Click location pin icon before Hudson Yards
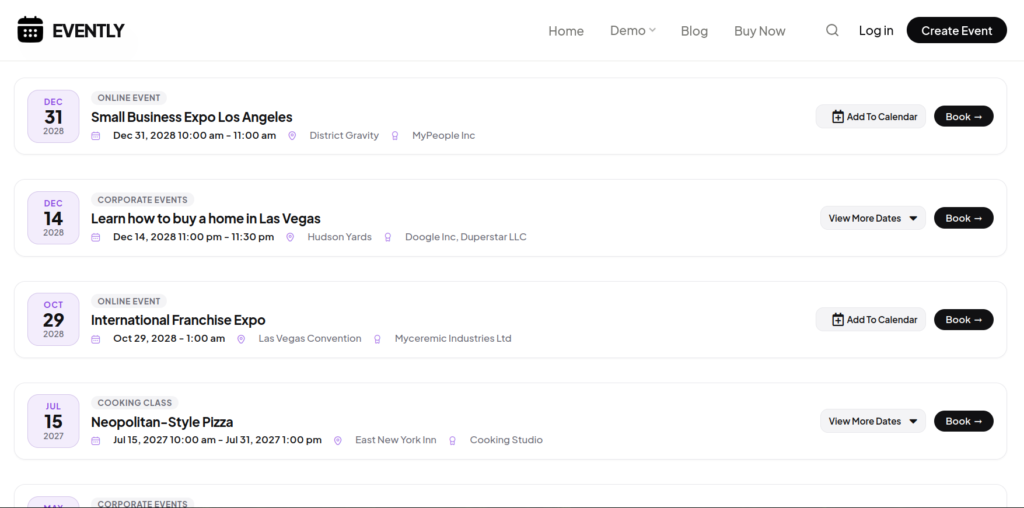1024x508 pixels. (290, 237)
